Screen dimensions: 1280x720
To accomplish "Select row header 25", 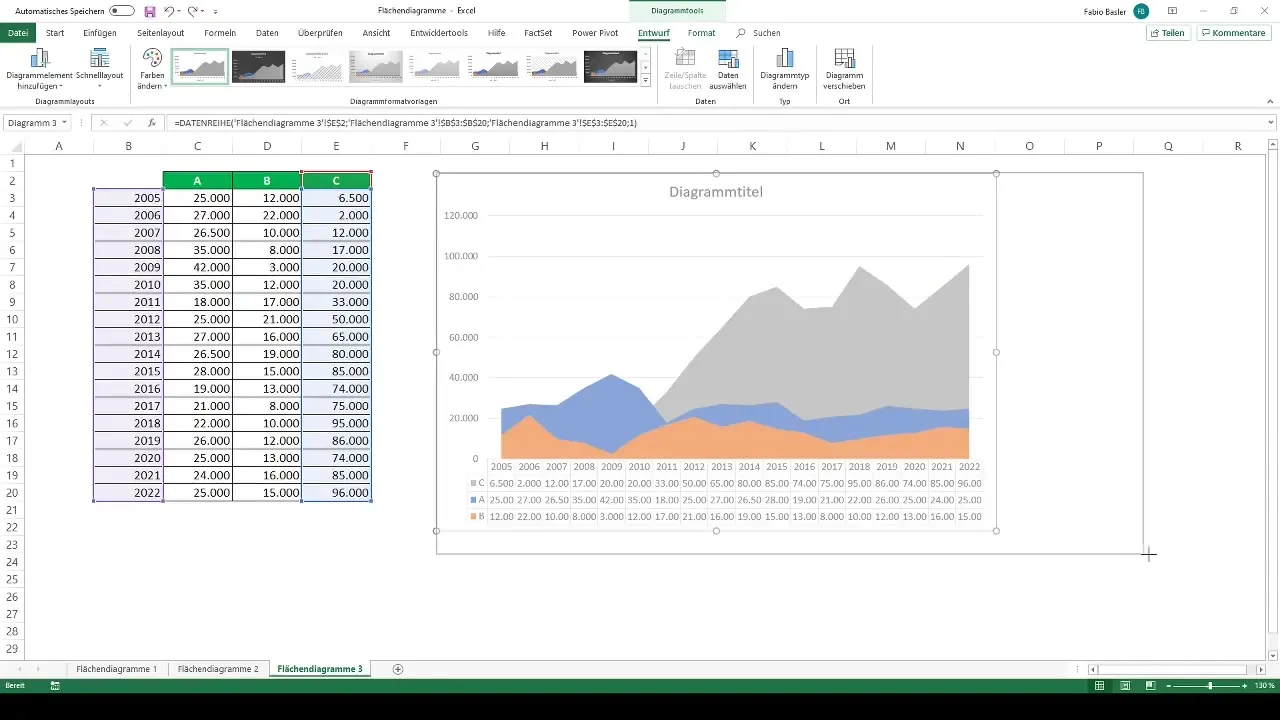I will click(x=12, y=580).
